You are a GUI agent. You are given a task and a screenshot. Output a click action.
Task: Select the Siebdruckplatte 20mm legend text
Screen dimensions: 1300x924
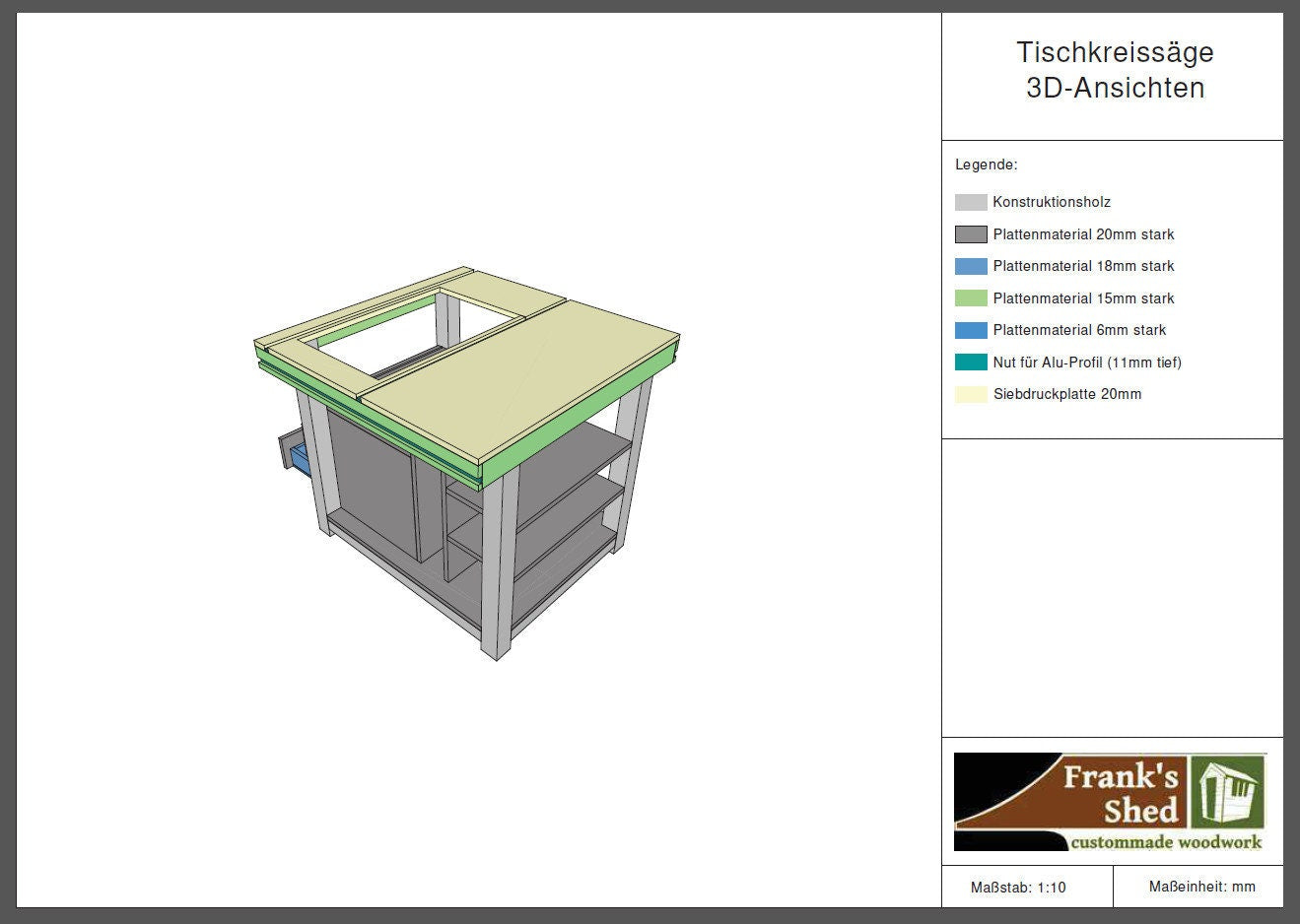coord(1066,394)
